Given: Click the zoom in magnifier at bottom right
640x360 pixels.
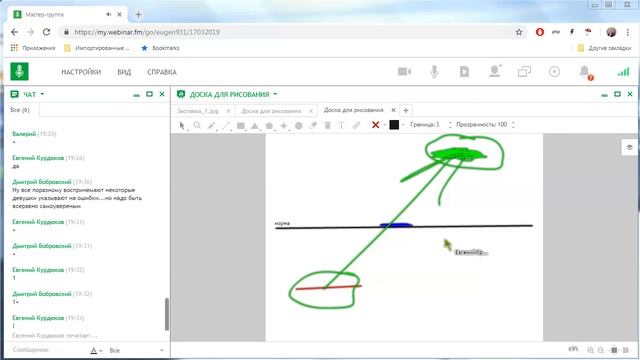Looking at the screenshot, I should 590,350.
